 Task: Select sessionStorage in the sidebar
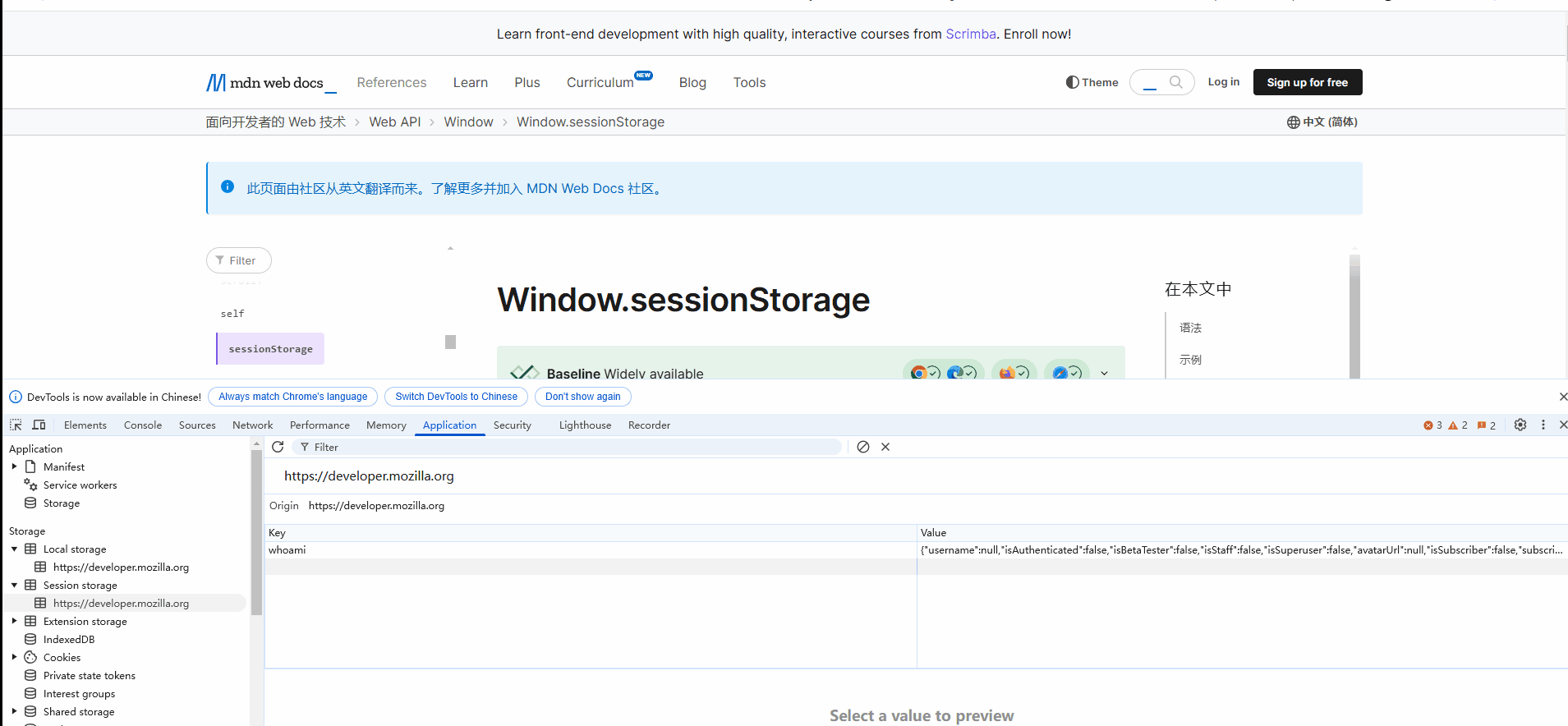tap(270, 348)
